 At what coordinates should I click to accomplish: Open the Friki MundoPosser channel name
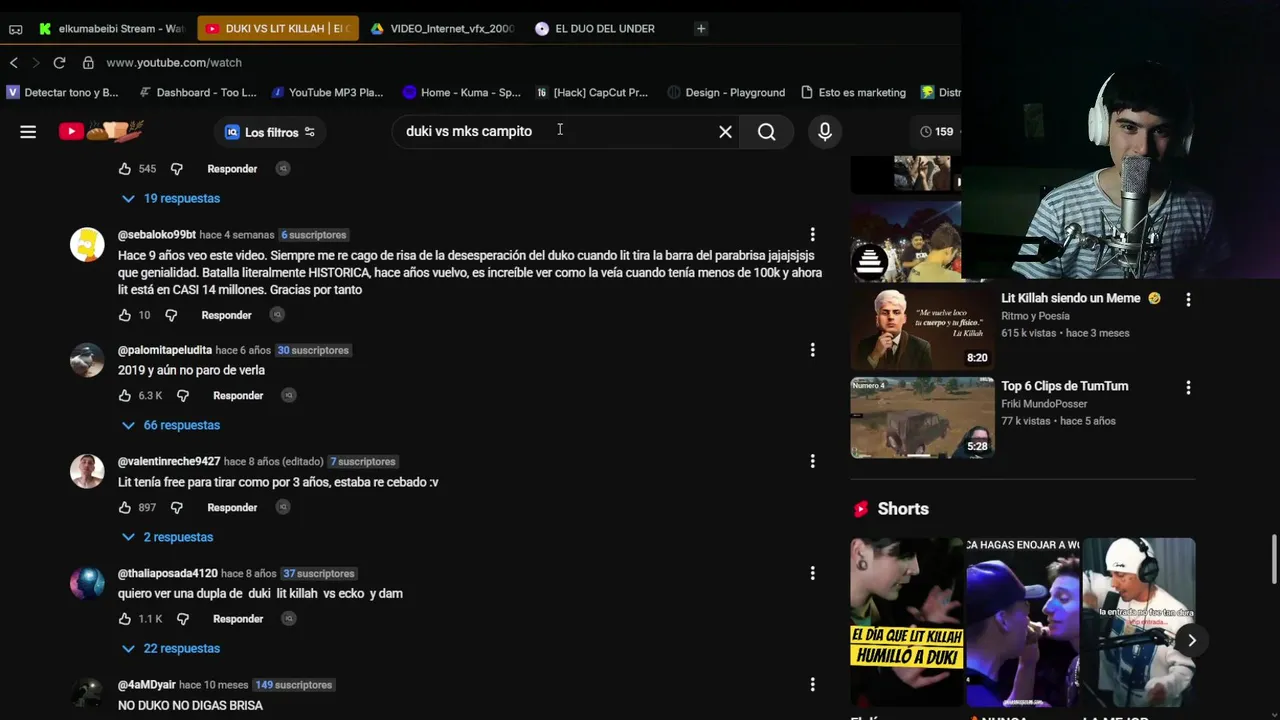(1044, 404)
